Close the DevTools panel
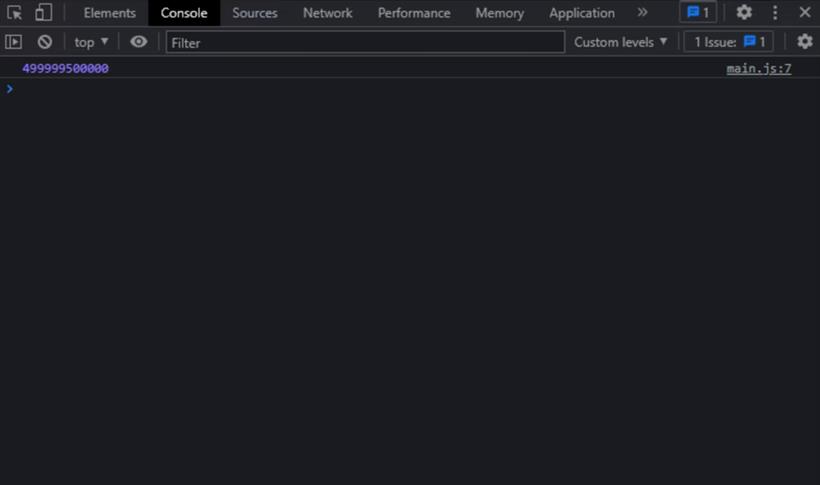 [805, 12]
